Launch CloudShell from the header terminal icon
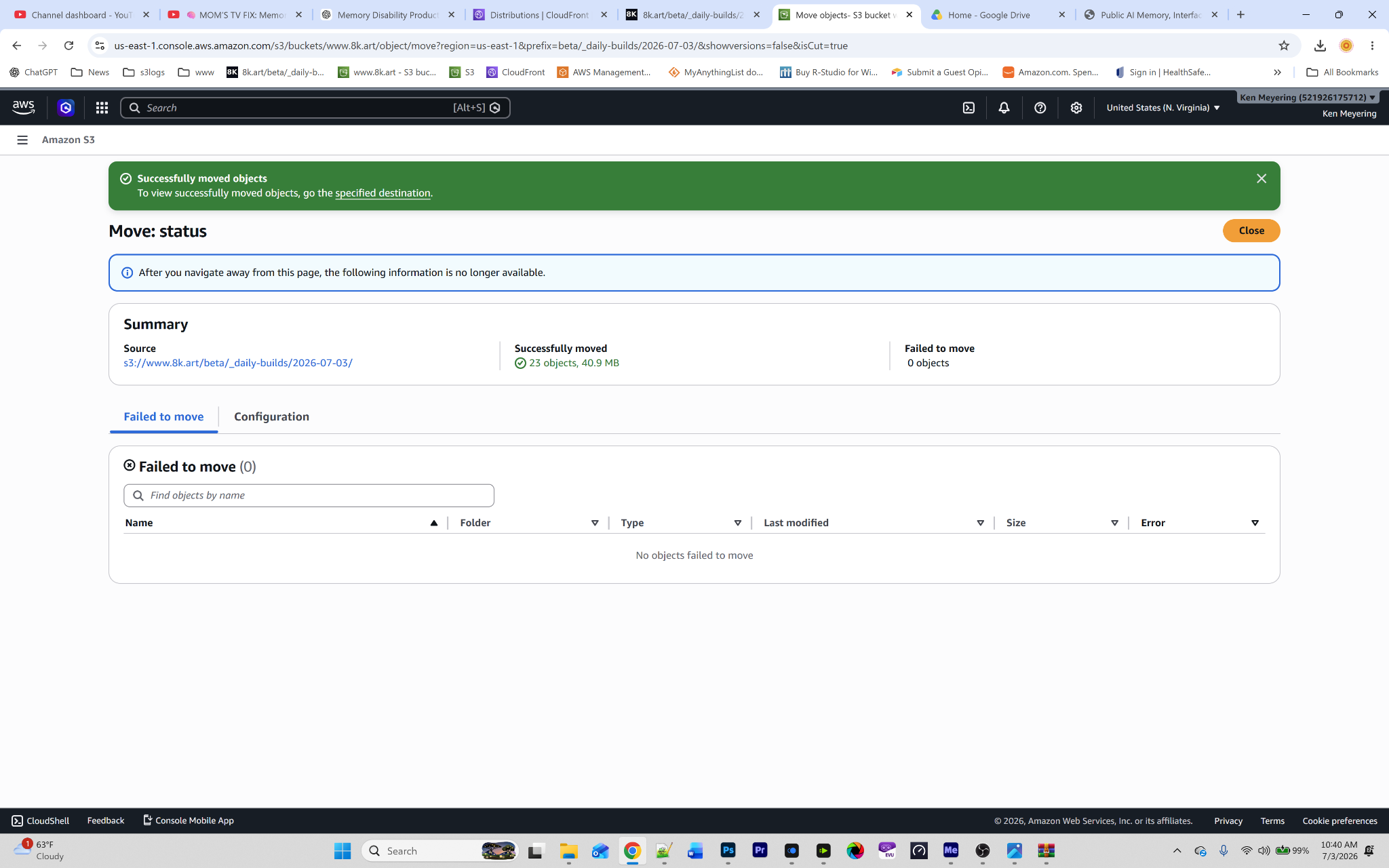Image resolution: width=1389 pixels, height=868 pixels. coord(969,108)
